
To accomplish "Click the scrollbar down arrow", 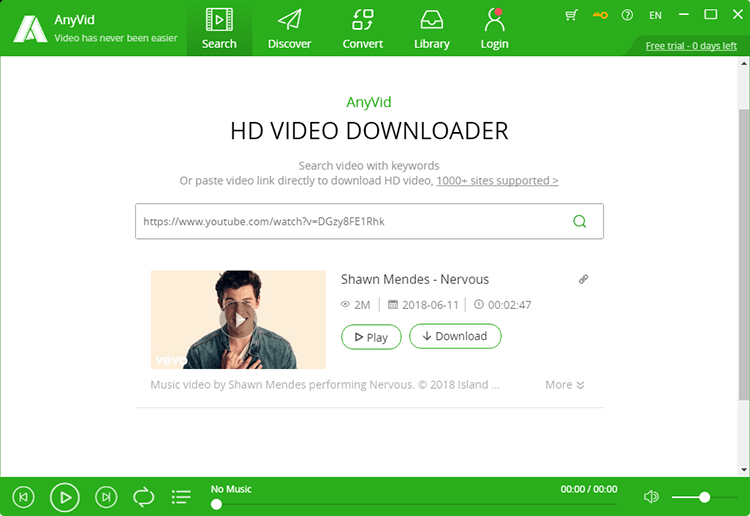I will 744,470.
